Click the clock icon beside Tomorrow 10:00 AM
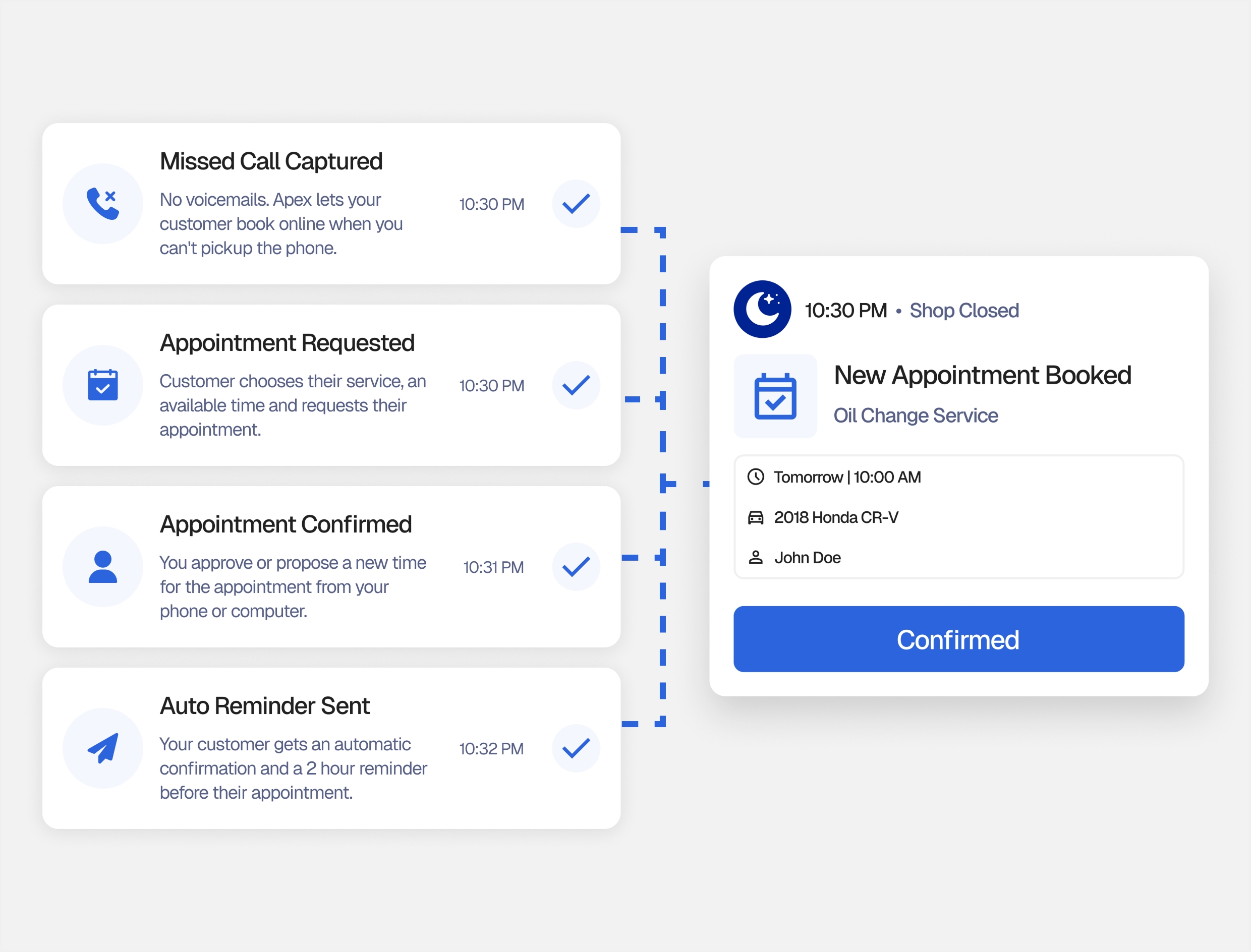The width and height of the screenshot is (1251, 952). (756, 477)
